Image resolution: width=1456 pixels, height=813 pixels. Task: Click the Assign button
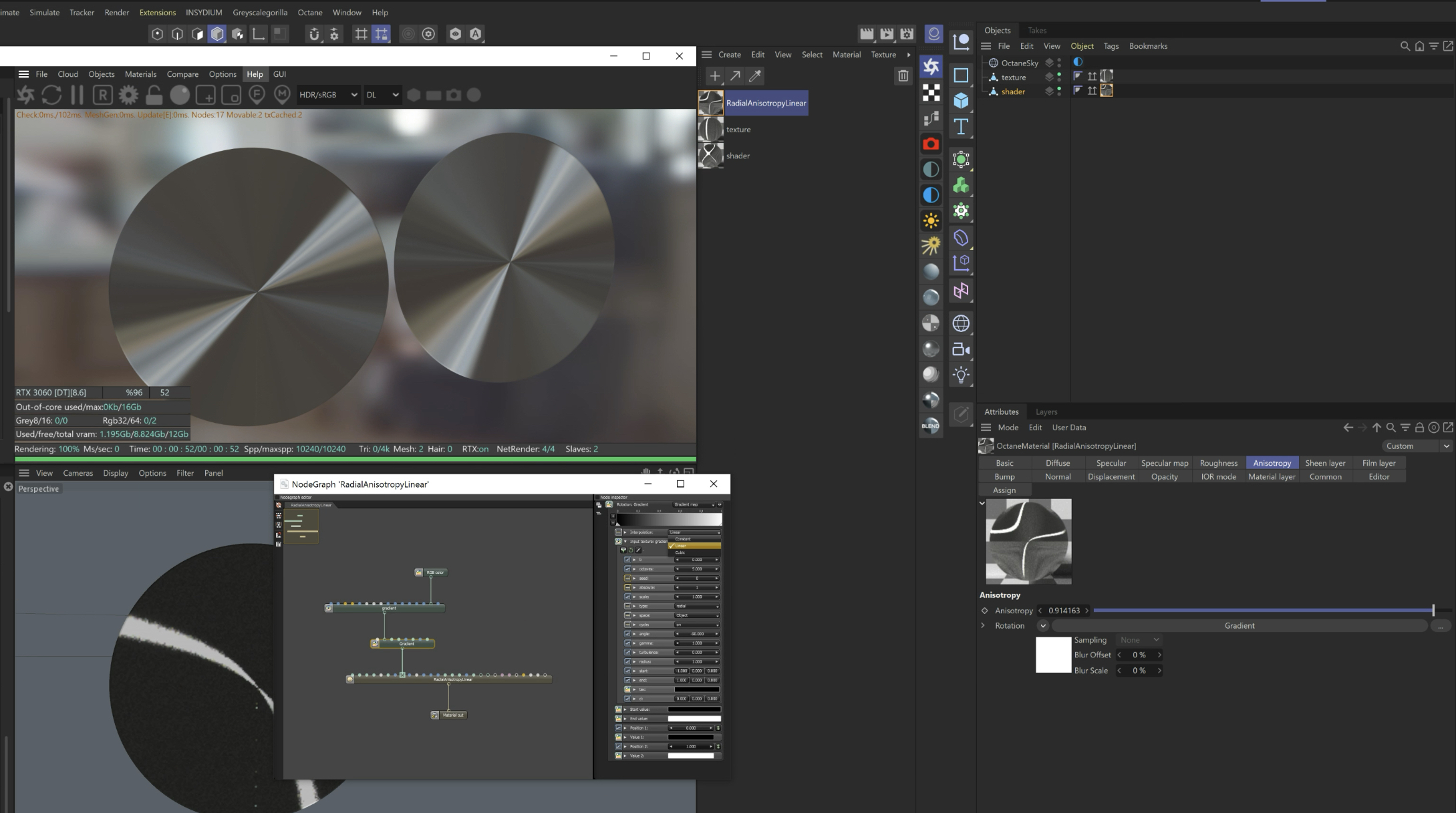coord(1004,490)
